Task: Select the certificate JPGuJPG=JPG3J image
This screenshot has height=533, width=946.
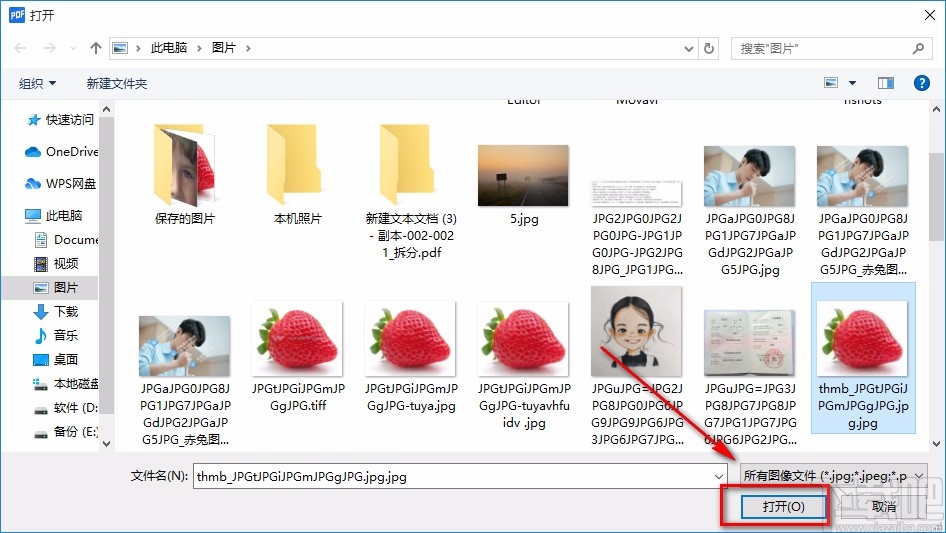Action: 750,377
